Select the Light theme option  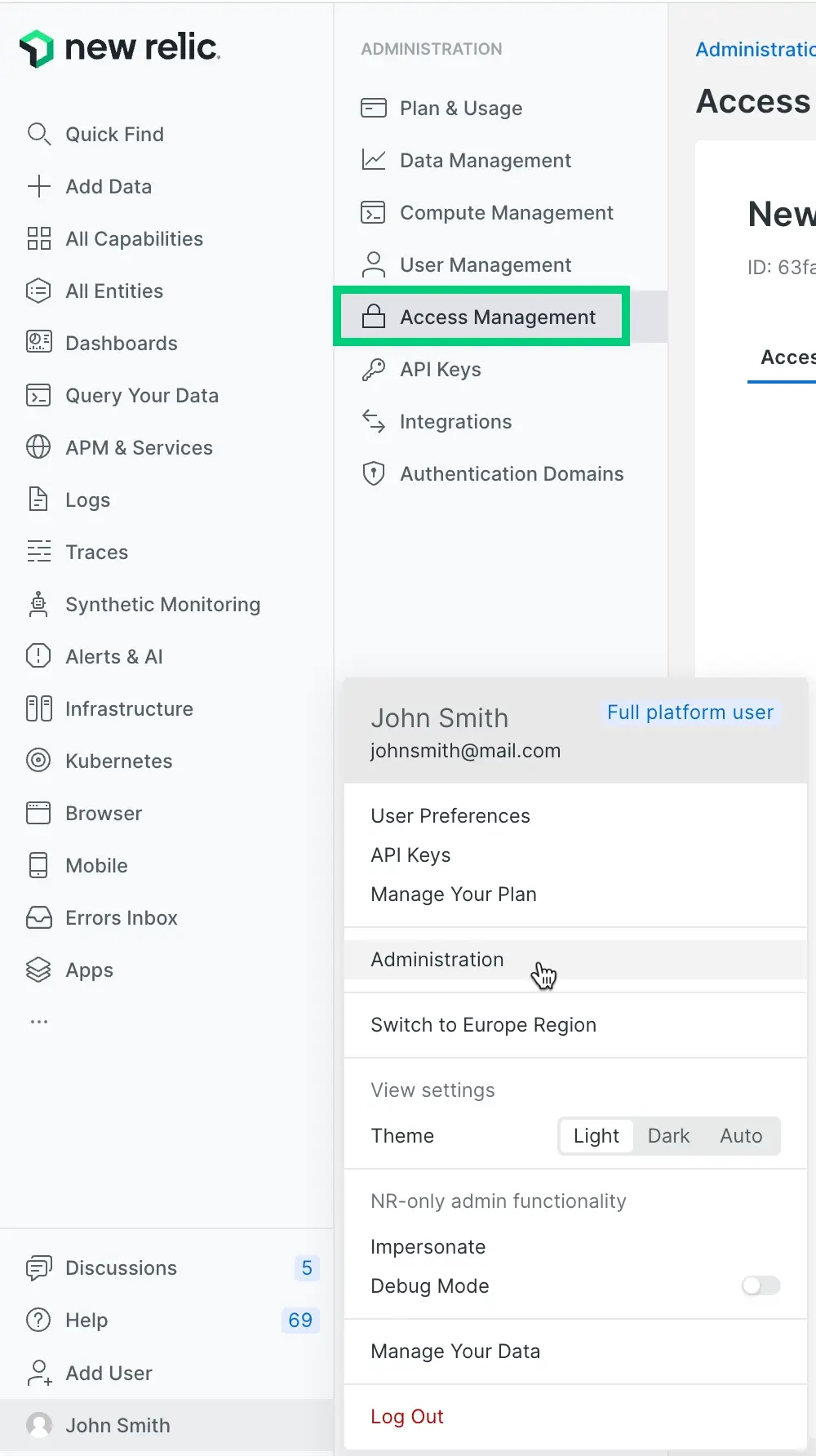click(596, 1136)
